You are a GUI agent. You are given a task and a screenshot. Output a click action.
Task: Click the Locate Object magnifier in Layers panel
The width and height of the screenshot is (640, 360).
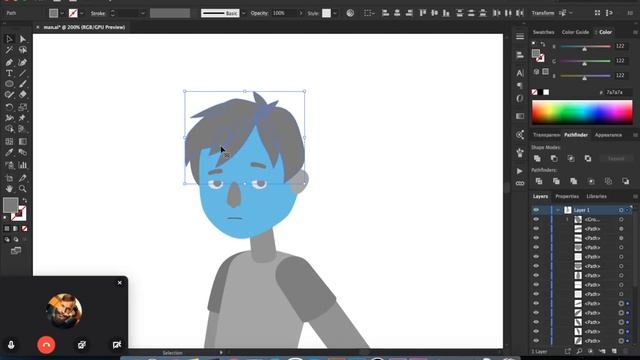579,351
